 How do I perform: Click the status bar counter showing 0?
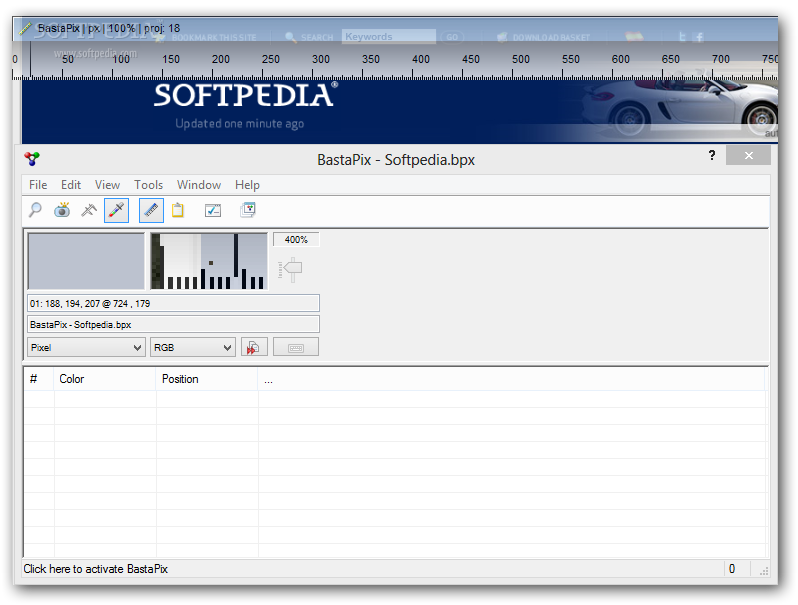(x=732, y=569)
